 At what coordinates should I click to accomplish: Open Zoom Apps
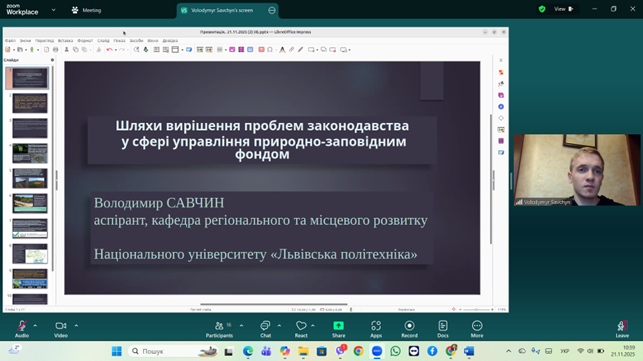pyautogui.click(x=376, y=329)
